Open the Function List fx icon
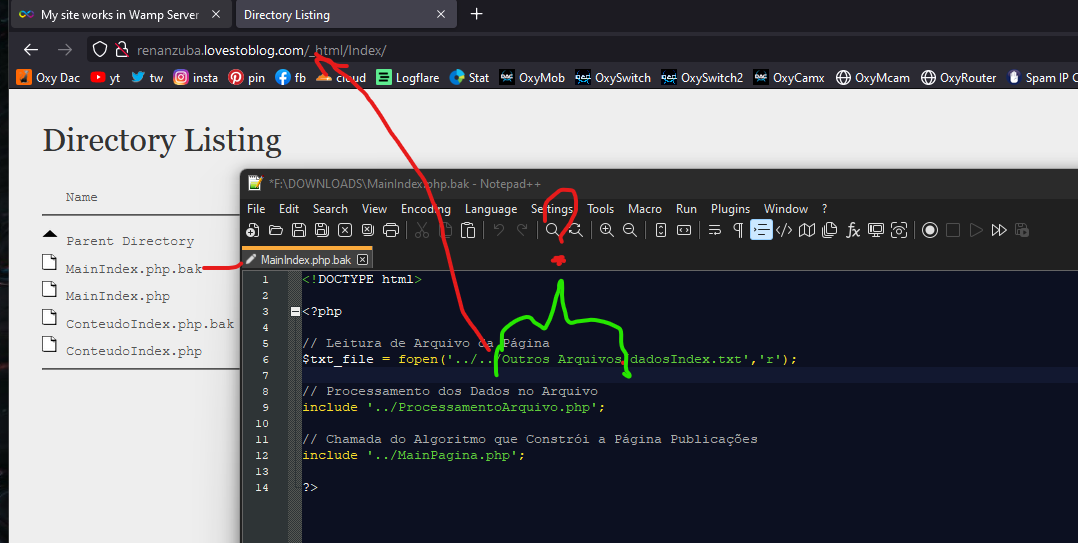 coord(853,230)
